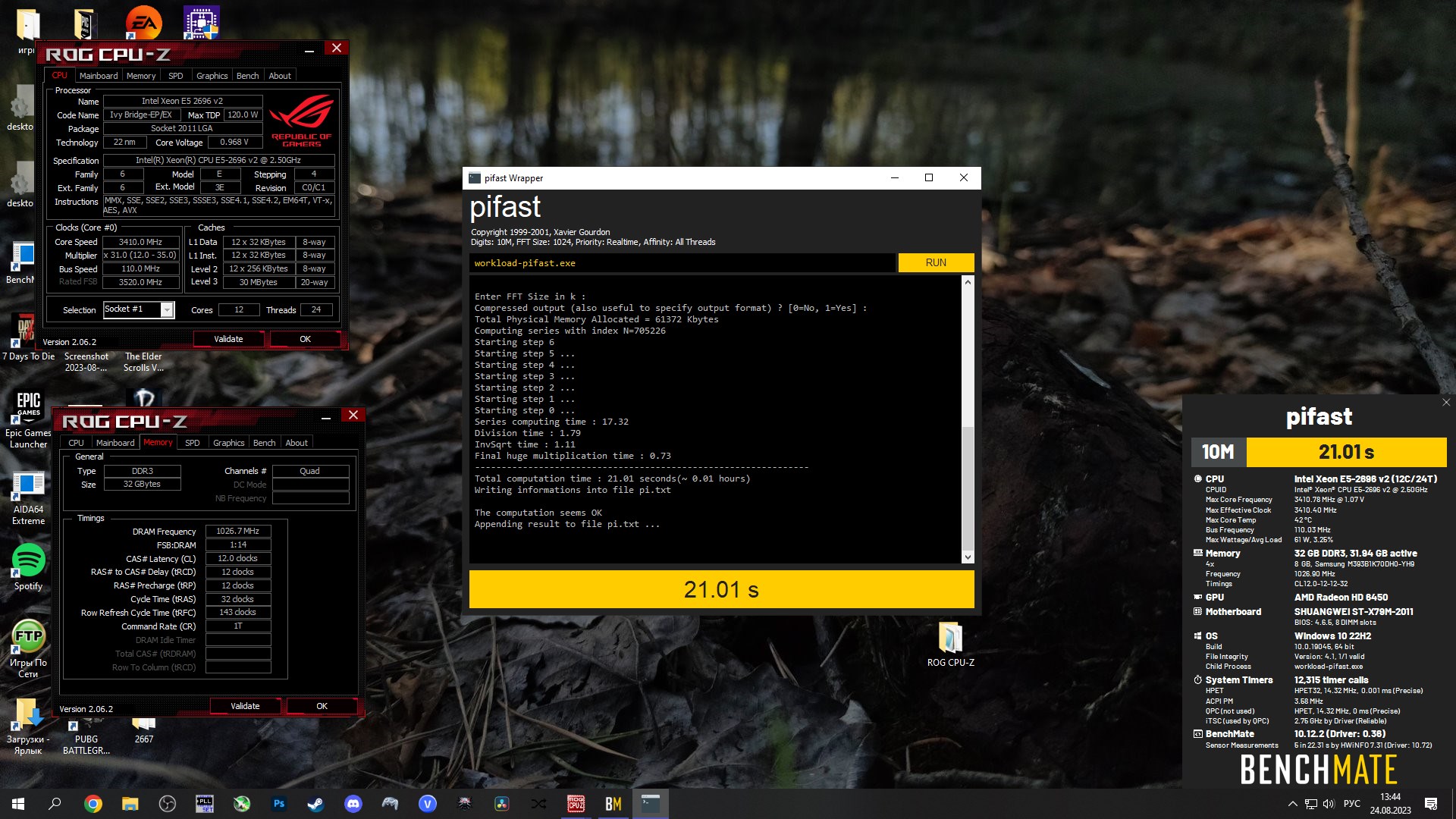Open Photoshop from the taskbar
The width and height of the screenshot is (1456, 819).
coord(279,804)
